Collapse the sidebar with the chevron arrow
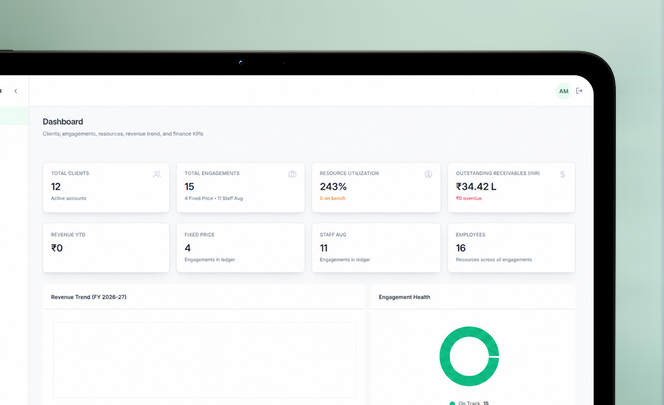 coord(16,91)
